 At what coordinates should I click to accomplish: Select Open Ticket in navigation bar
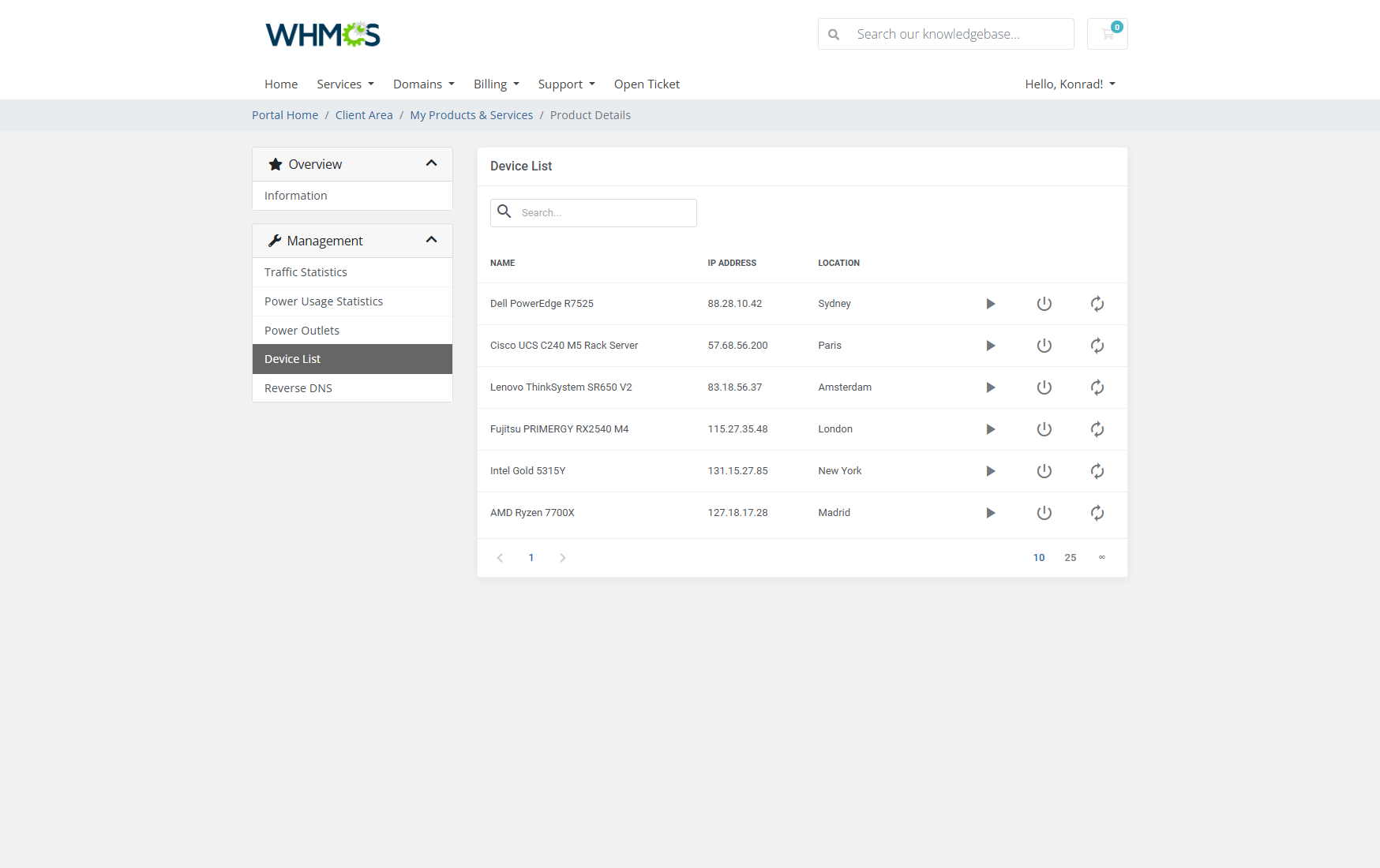tap(647, 84)
